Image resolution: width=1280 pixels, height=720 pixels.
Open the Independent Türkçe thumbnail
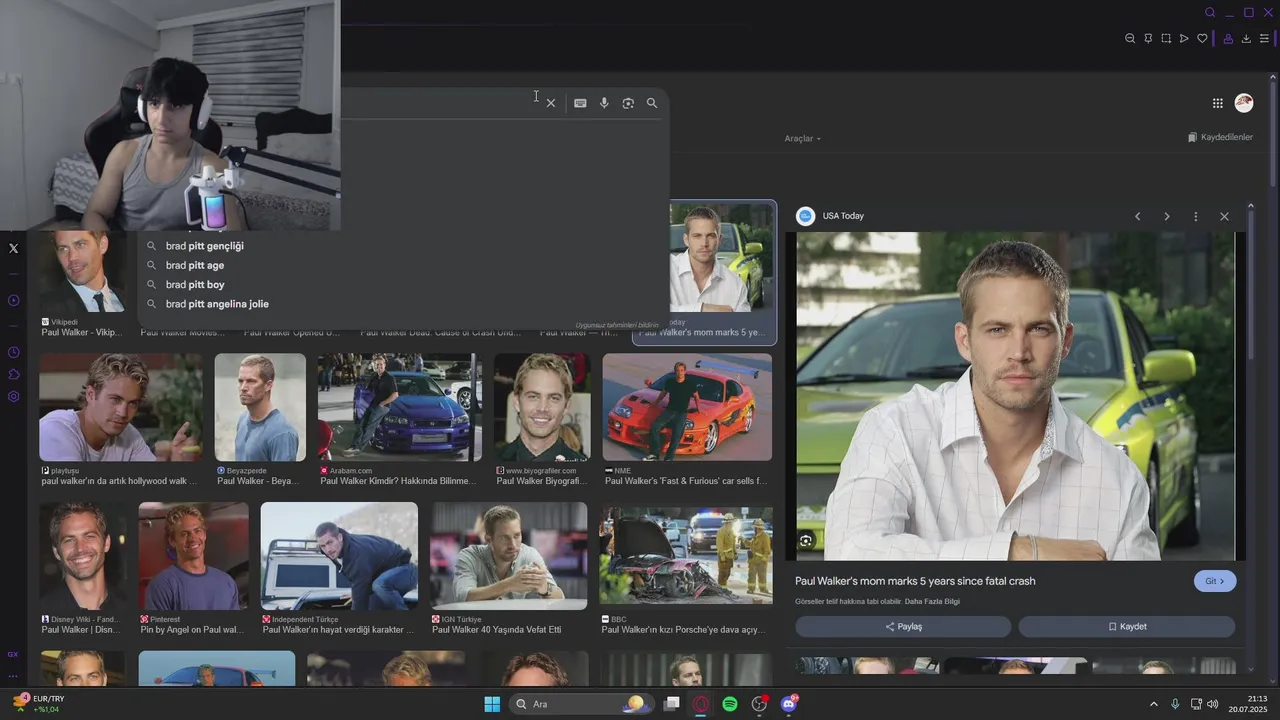tap(339, 556)
